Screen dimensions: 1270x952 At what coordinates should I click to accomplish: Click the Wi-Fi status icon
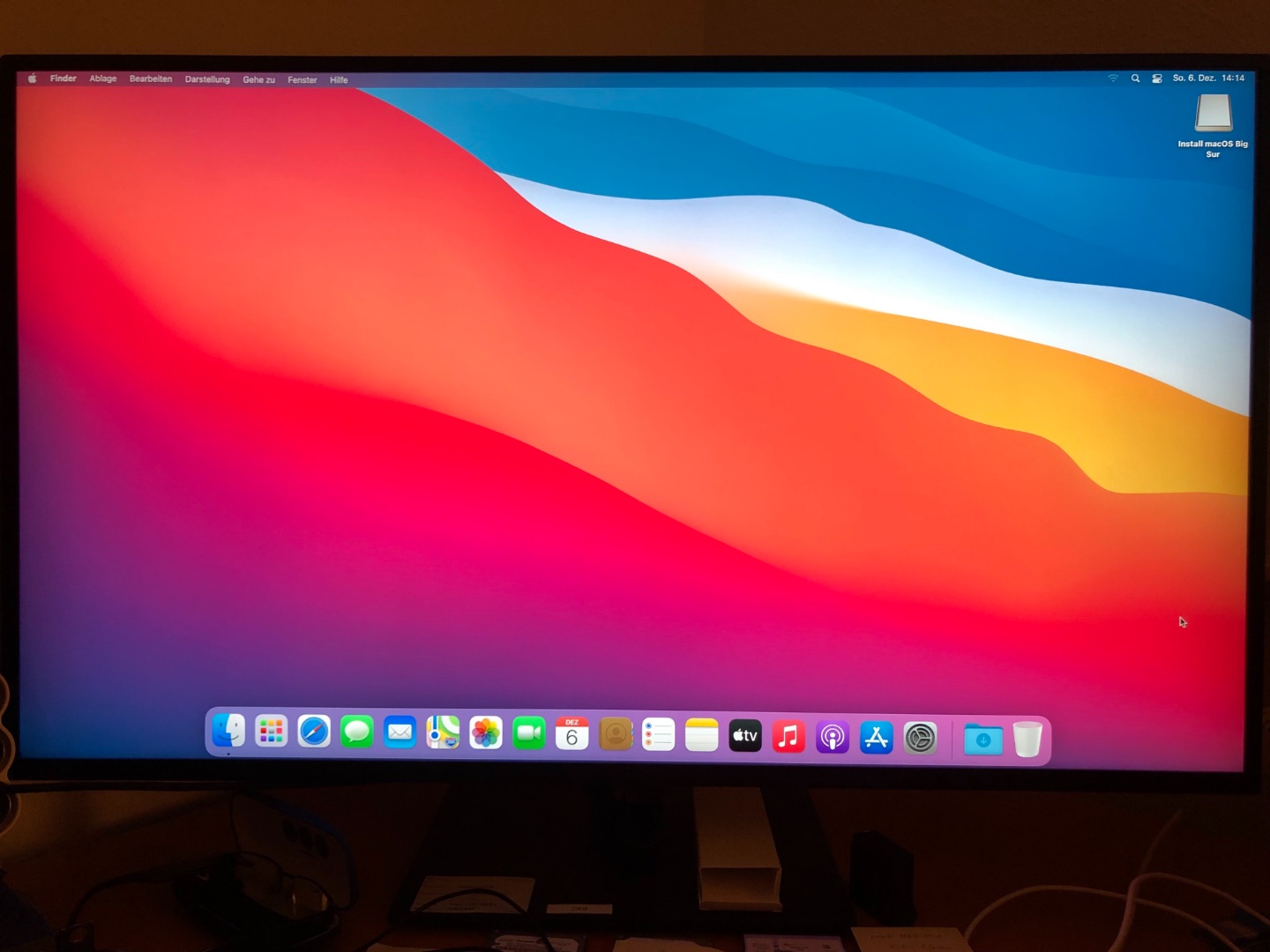1113,78
